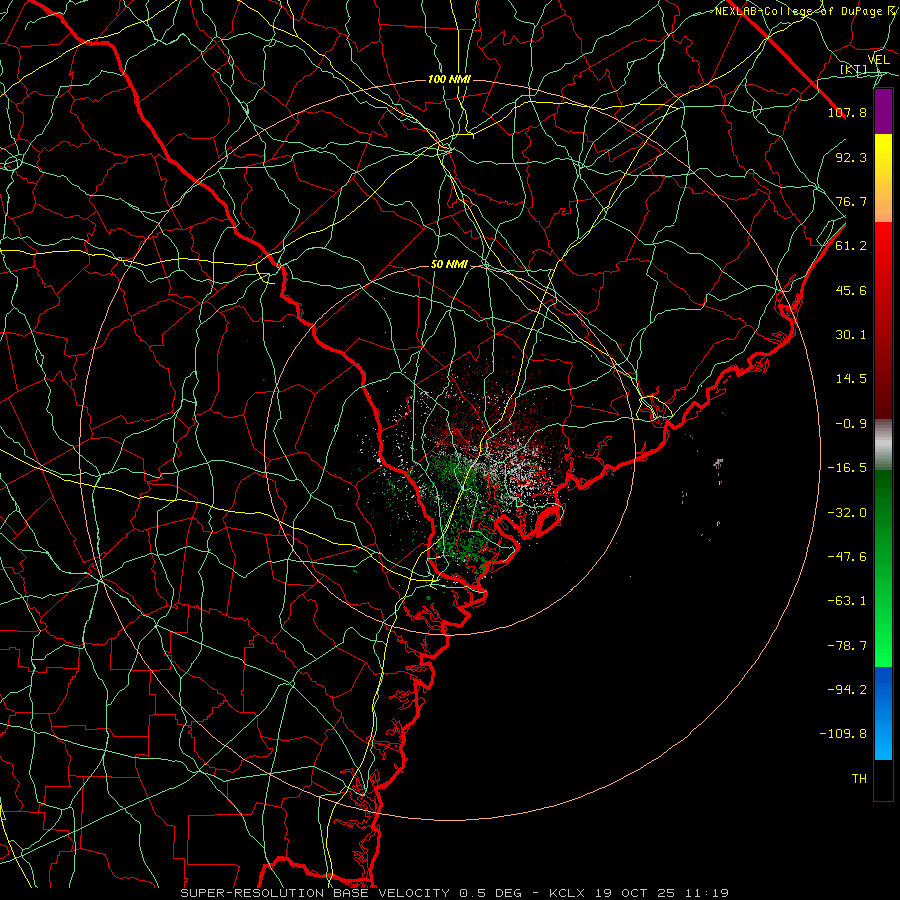Click the [KT] units label
900x900 pixels.
click(x=853, y=70)
